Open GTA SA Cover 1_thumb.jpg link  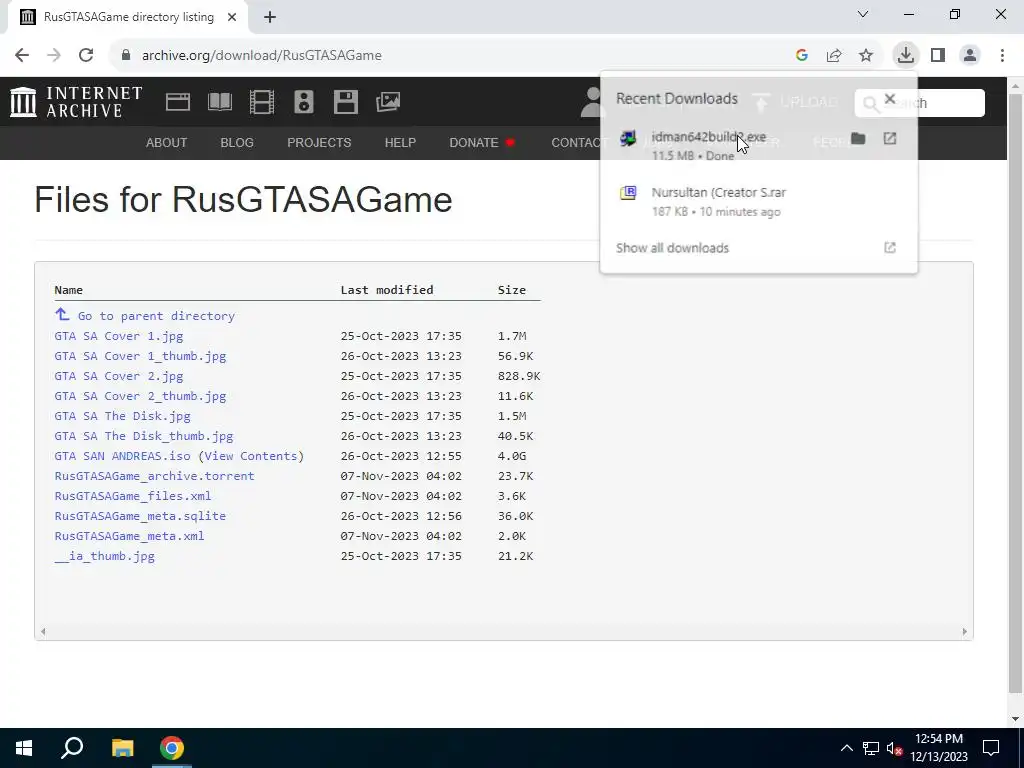(x=140, y=356)
